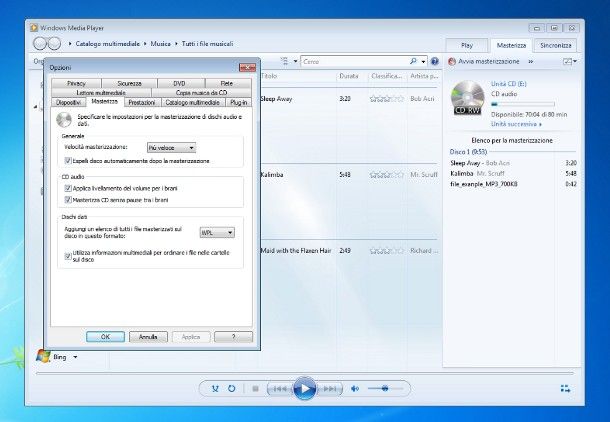Select Maid with the Flaxen Hair track
Image resolution: width=610 pixels, height=422 pixels.
(x=296, y=251)
